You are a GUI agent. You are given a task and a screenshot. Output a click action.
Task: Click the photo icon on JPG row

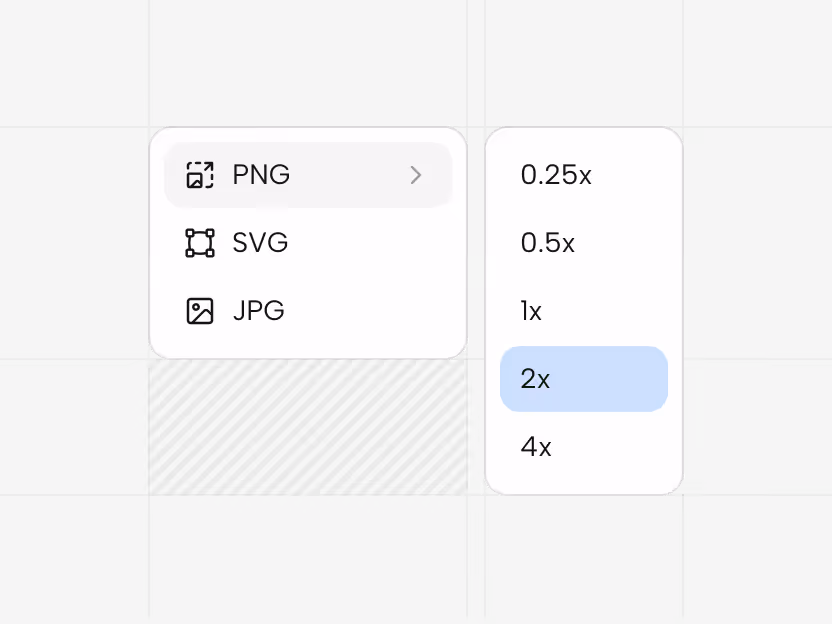pyautogui.click(x=200, y=310)
